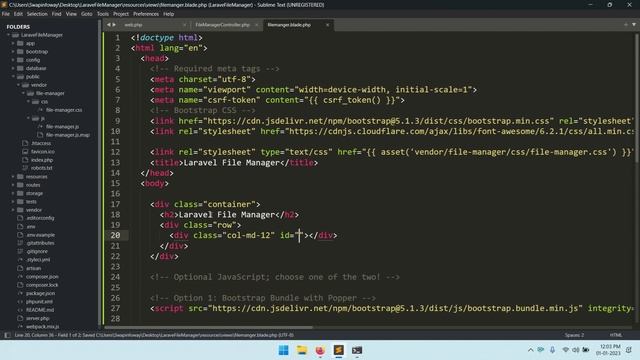Viewport: 640px width, 360px height.
Task: Expand the tests folder
Action: pyautogui.click(x=13, y=202)
